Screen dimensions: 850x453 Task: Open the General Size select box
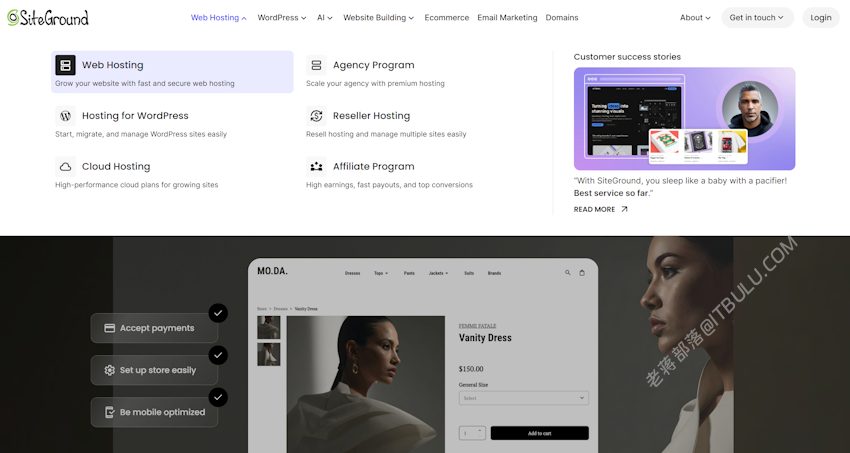point(524,398)
